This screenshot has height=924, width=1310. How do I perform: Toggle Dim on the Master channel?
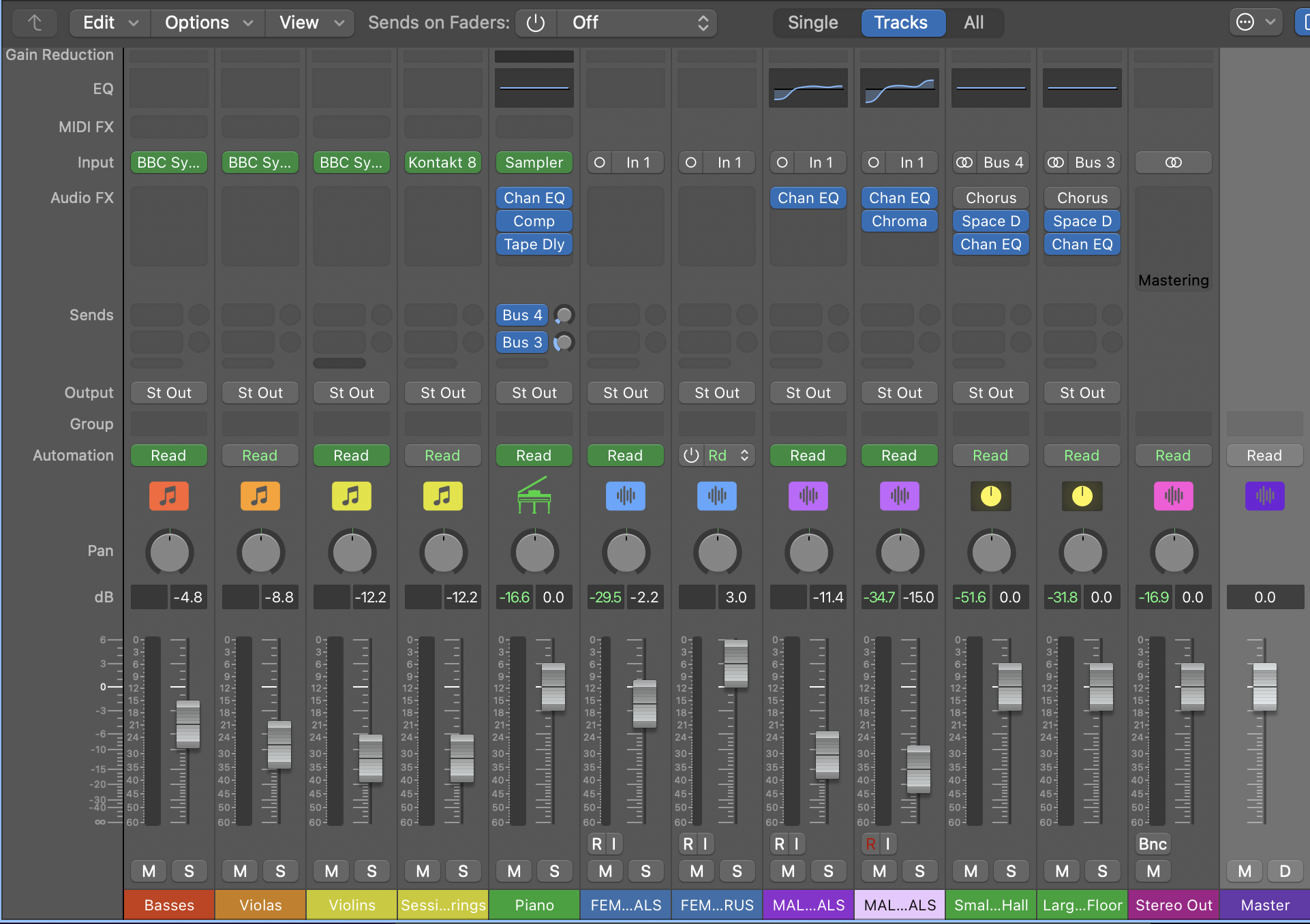(1285, 871)
